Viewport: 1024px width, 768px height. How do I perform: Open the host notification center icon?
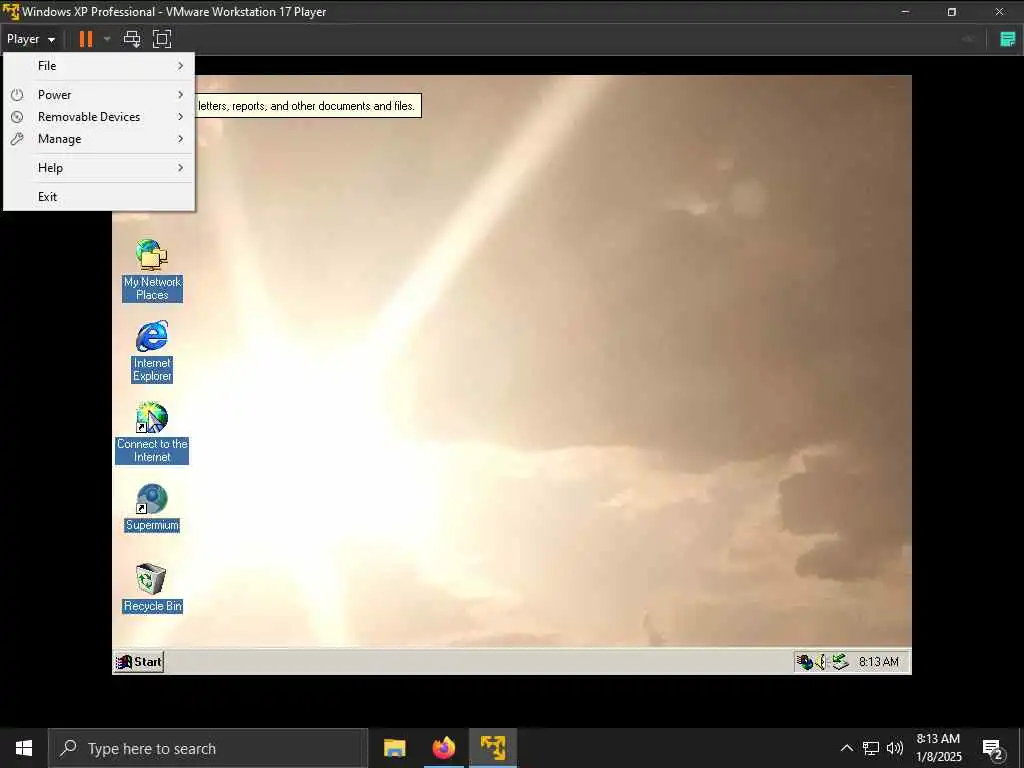(992, 748)
